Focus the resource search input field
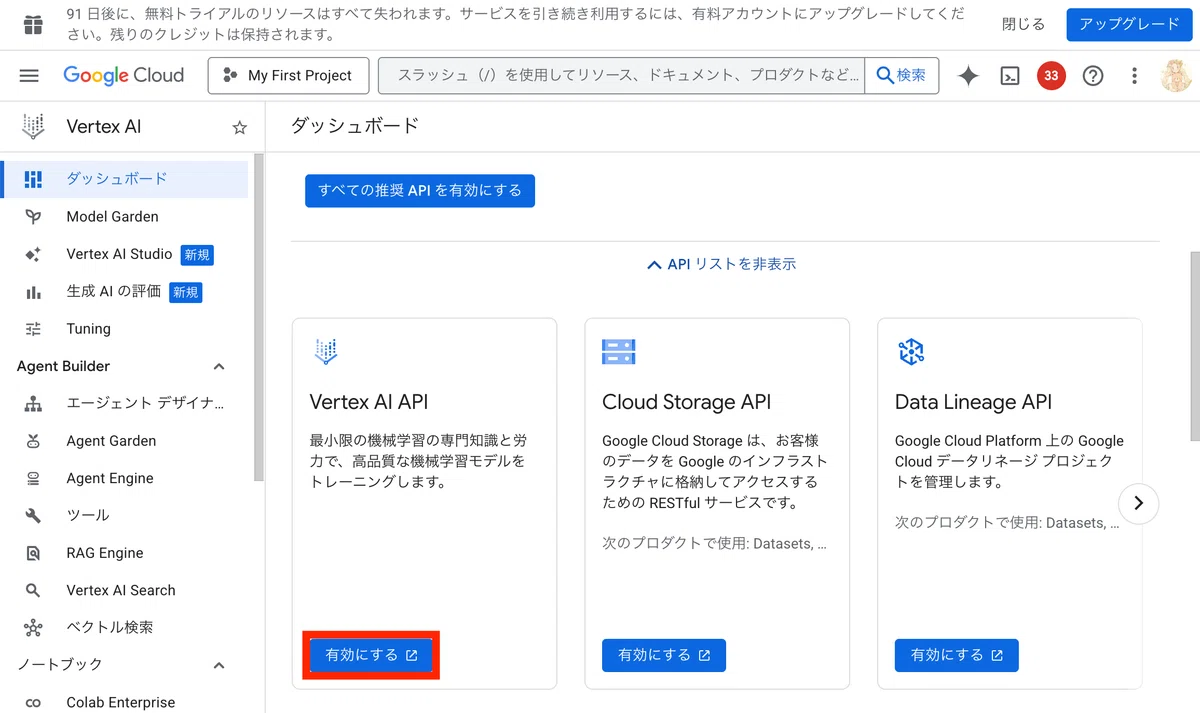This screenshot has height=713, width=1200. pyautogui.click(x=622, y=75)
